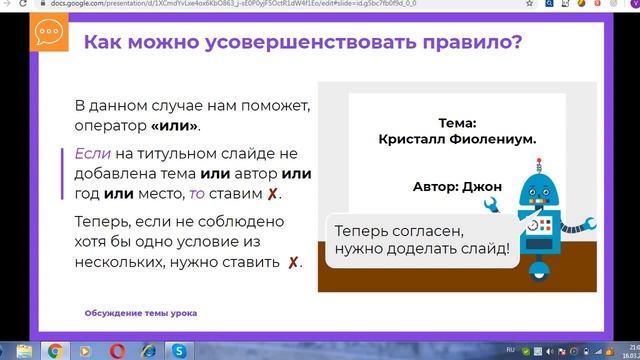Open the red browser extension icon
Screen dimensions: 640x360
coord(598,3)
